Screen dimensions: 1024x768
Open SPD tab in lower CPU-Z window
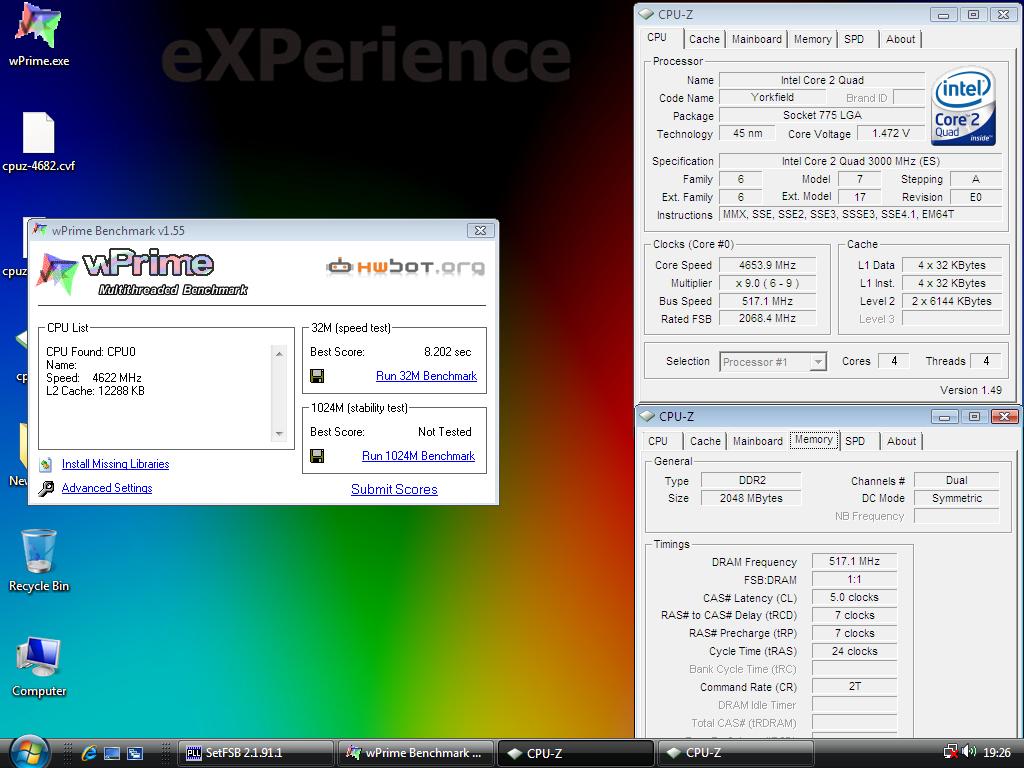click(855, 441)
